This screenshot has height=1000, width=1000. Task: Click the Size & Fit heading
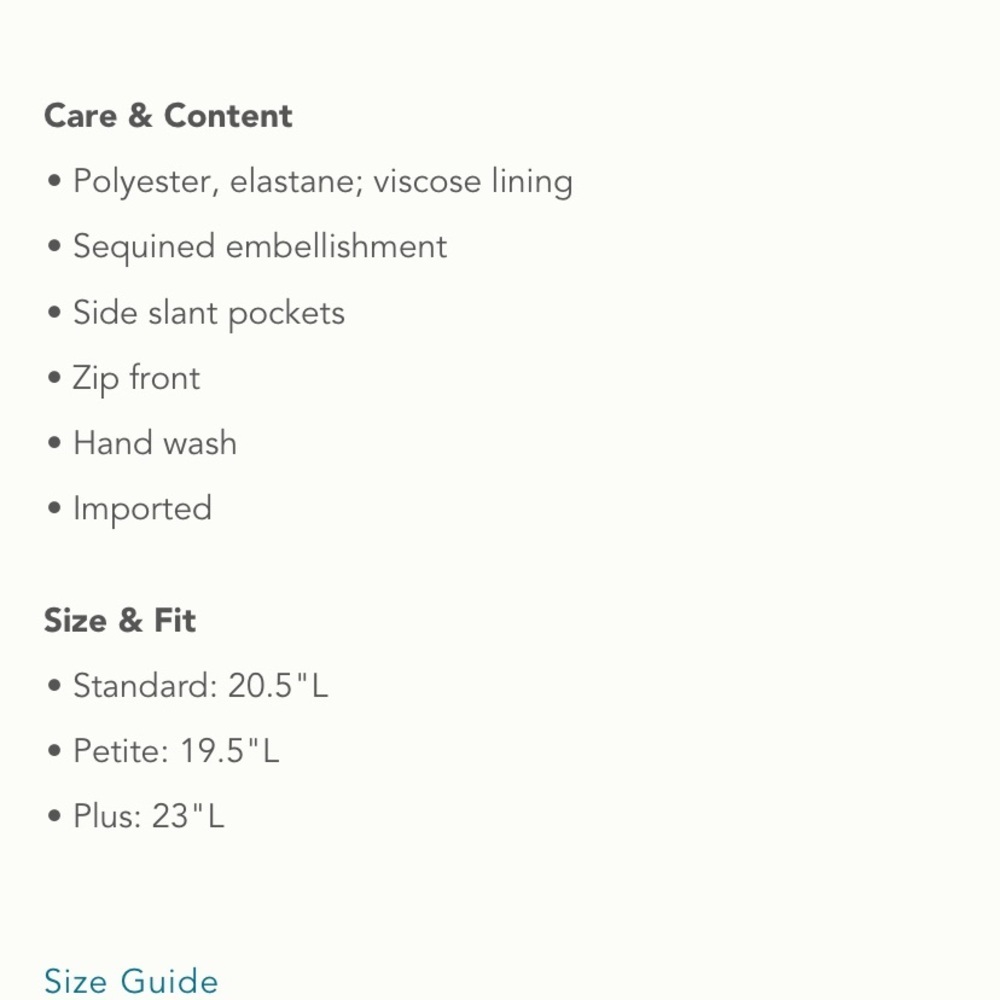[x=119, y=620]
